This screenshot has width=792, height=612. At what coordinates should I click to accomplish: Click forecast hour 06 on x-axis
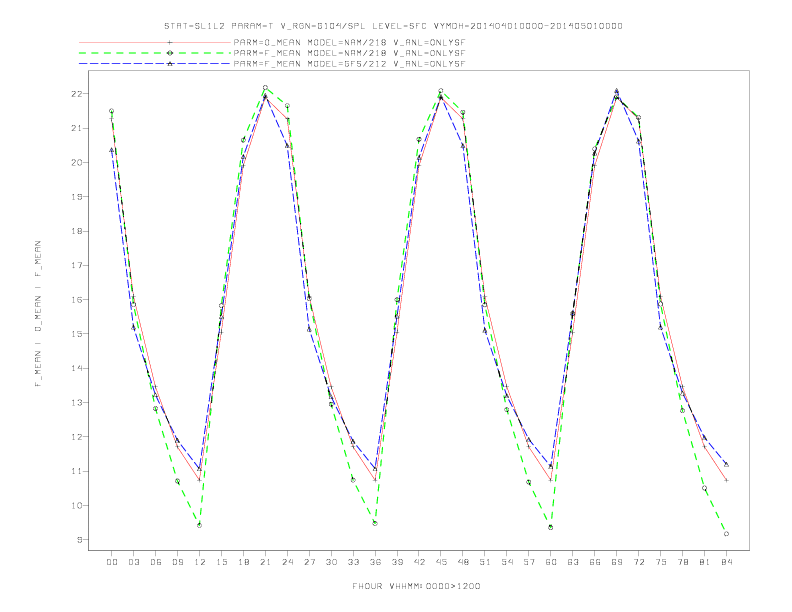tap(156, 562)
